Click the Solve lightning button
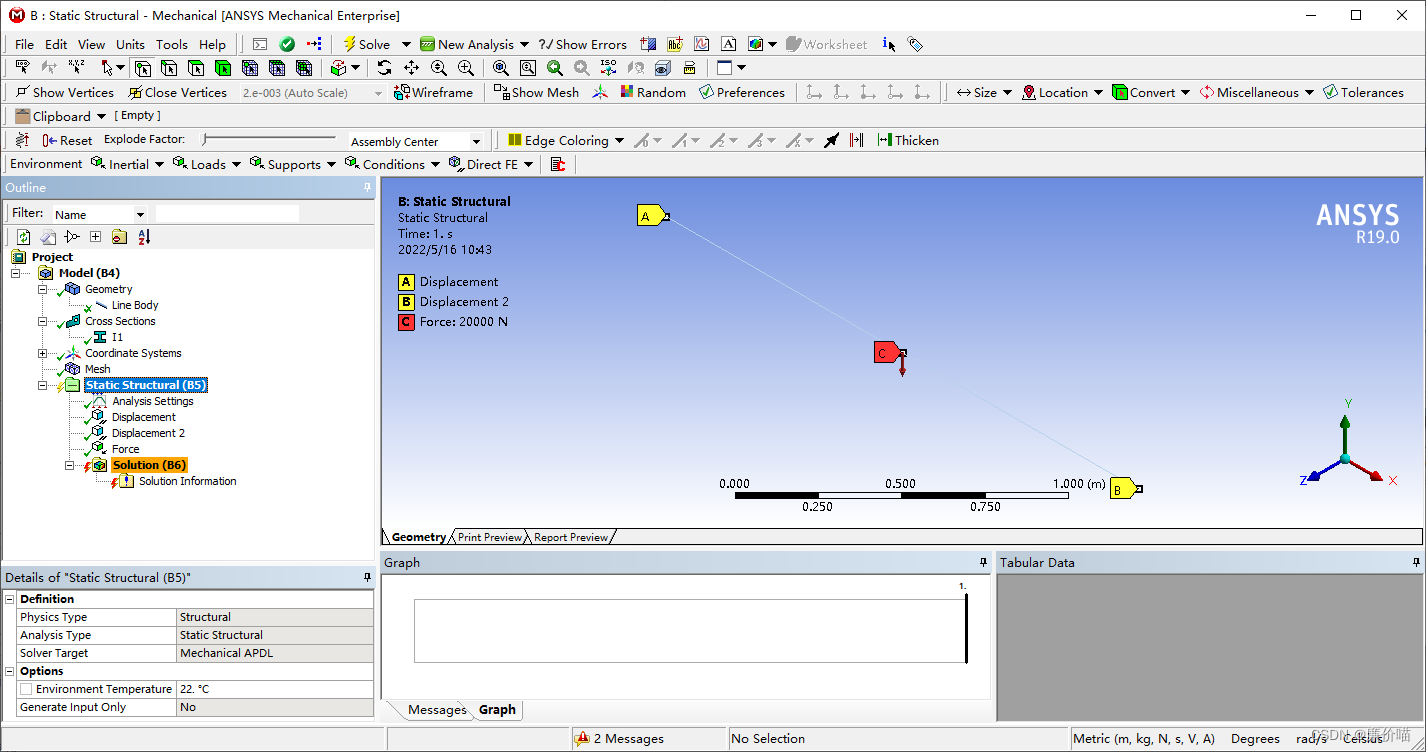The width and height of the screenshot is (1426, 752). (x=366, y=44)
